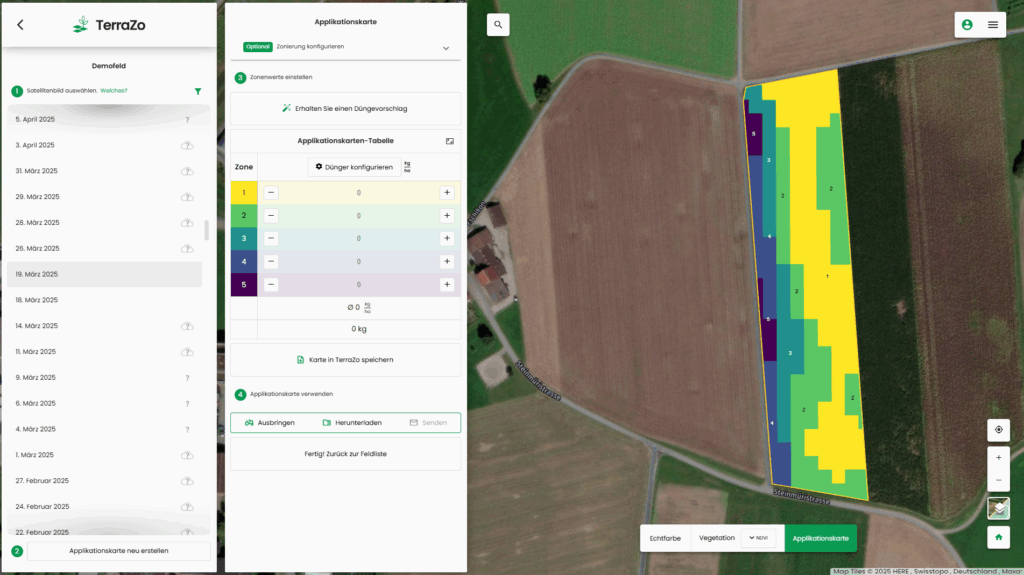This screenshot has height=575, width=1024.
Task: Switch map view to Vegetation
Action: point(717,538)
